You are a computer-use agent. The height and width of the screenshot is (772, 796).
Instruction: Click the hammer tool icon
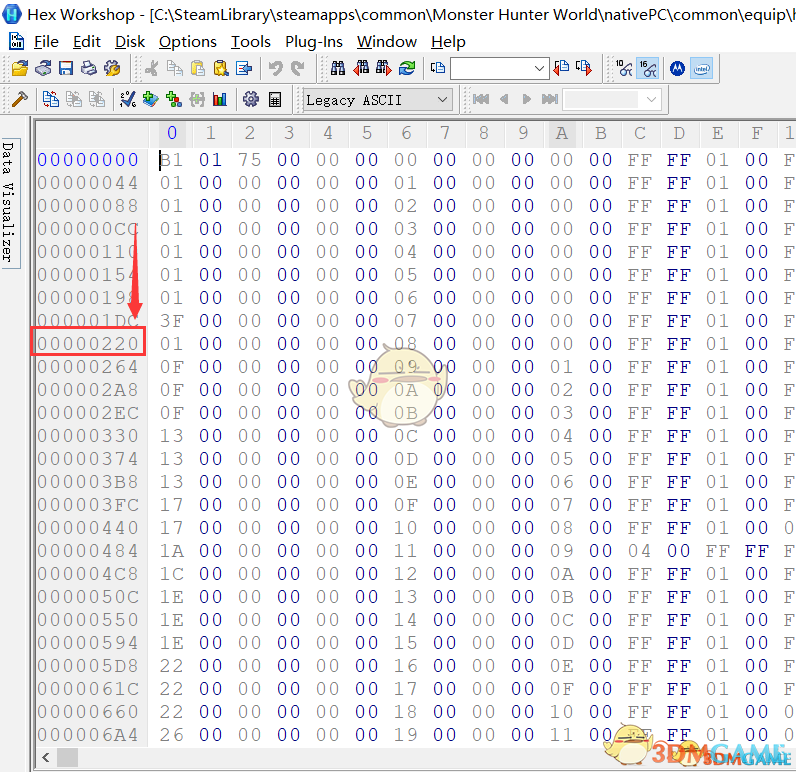(20, 99)
